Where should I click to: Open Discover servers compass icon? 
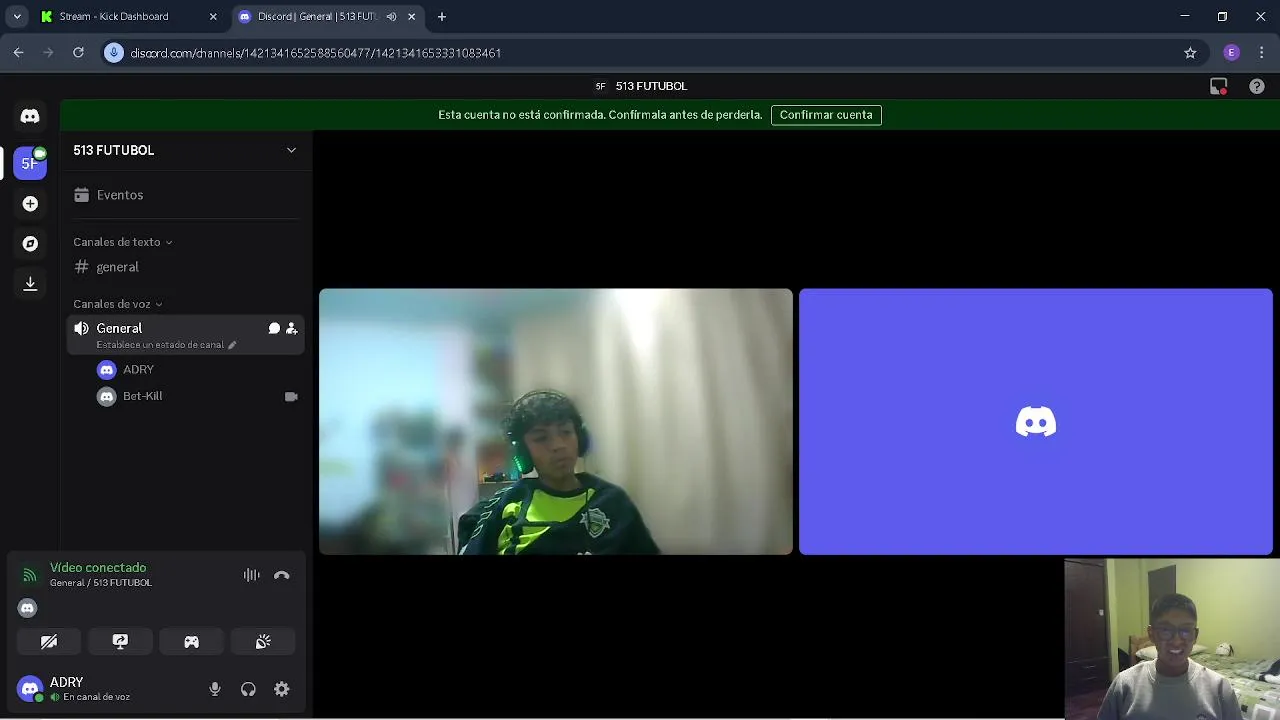[30, 244]
